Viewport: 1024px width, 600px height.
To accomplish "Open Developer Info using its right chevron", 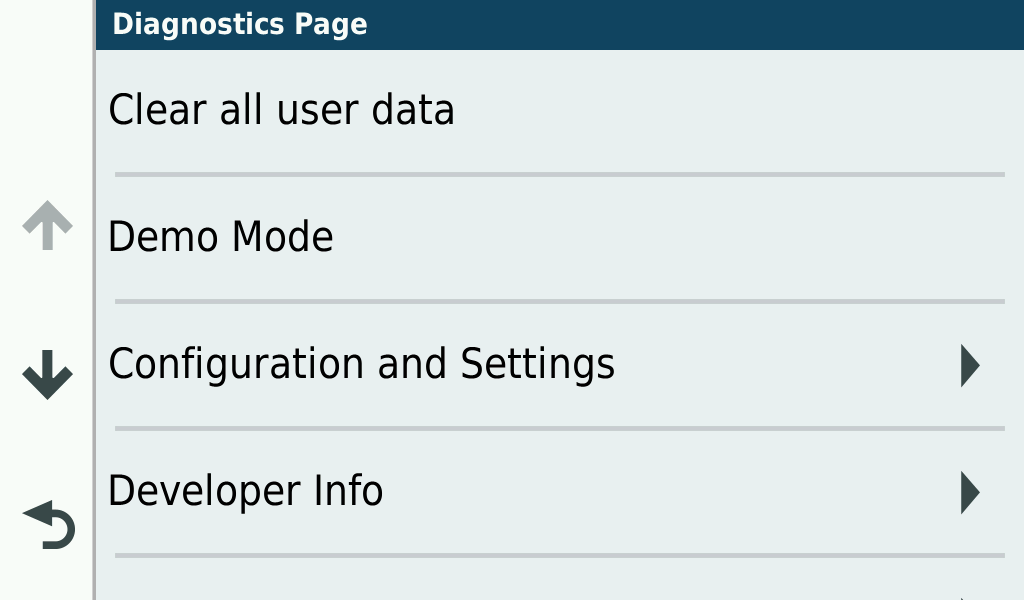I will pos(969,492).
